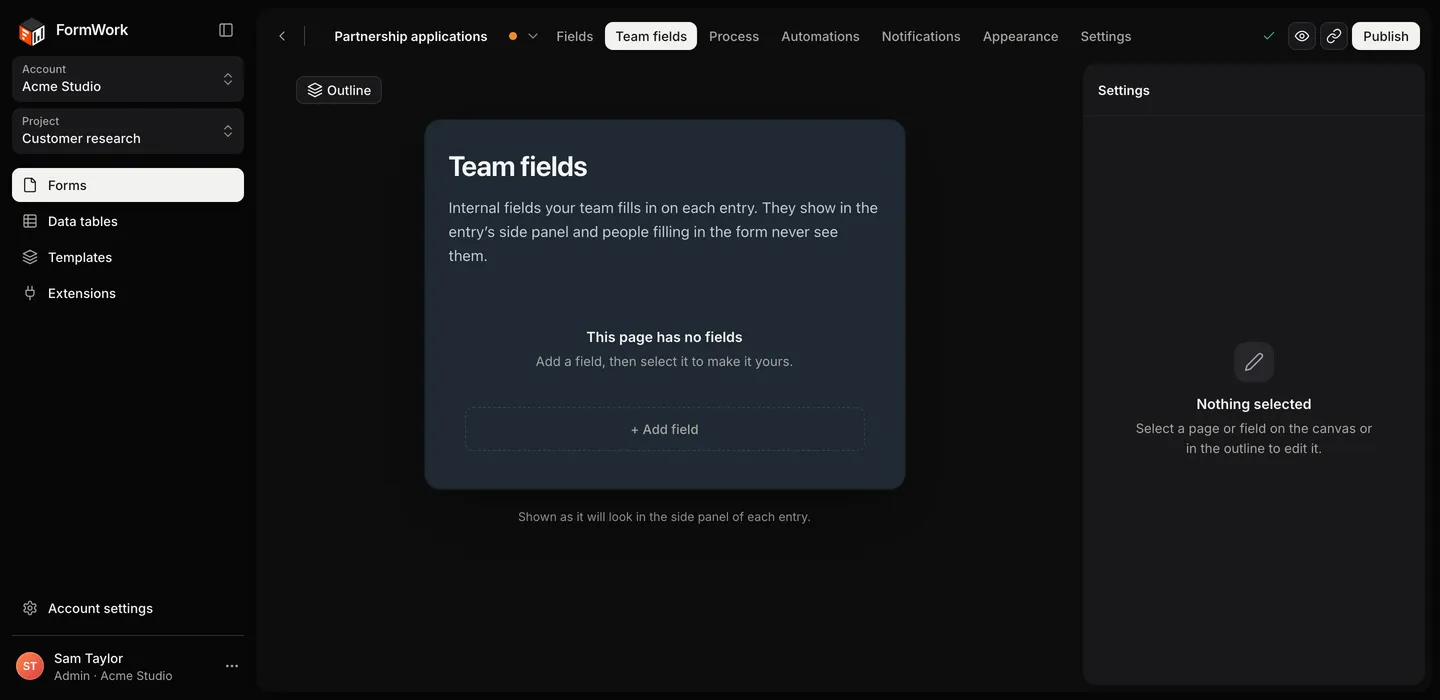Click the Sam Taylor avatar
The image size is (1440, 700).
pyautogui.click(x=30, y=666)
